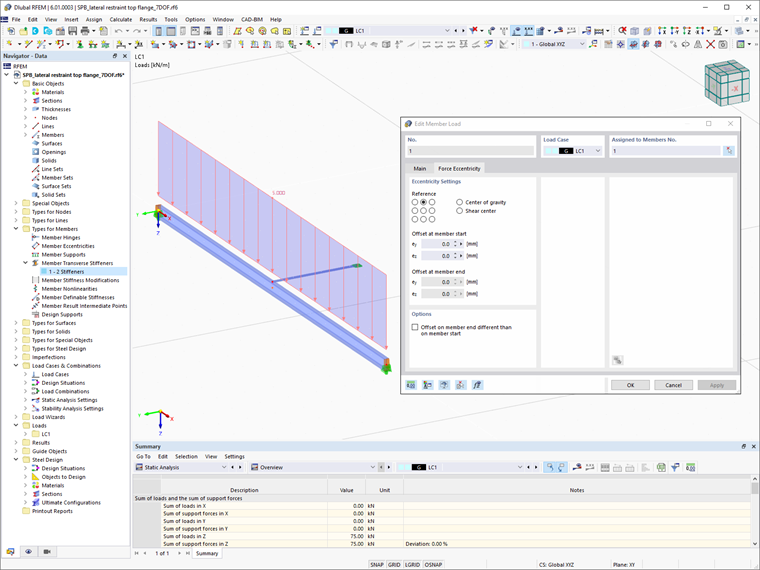Click the view navigation cube
This screenshot has width=760, height=570.
[x=727, y=83]
